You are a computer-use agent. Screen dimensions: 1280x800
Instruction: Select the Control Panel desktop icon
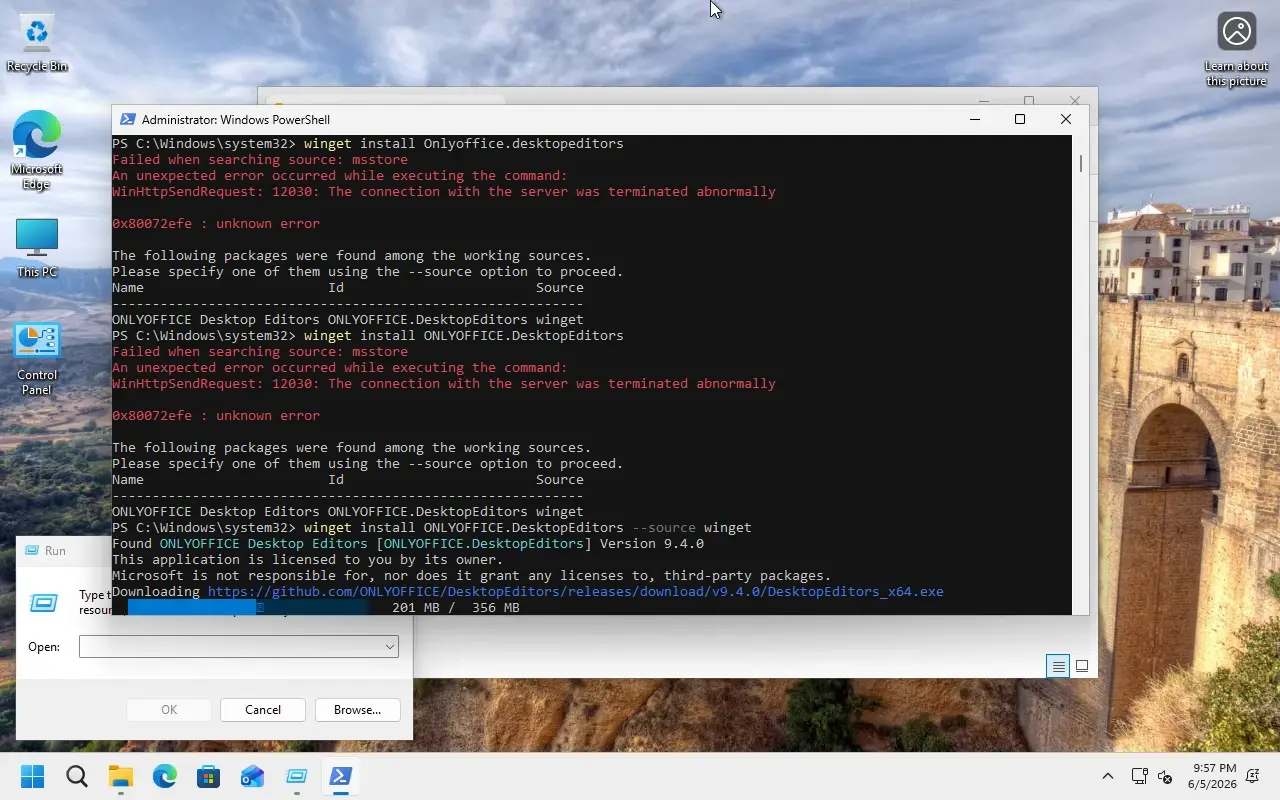click(37, 358)
